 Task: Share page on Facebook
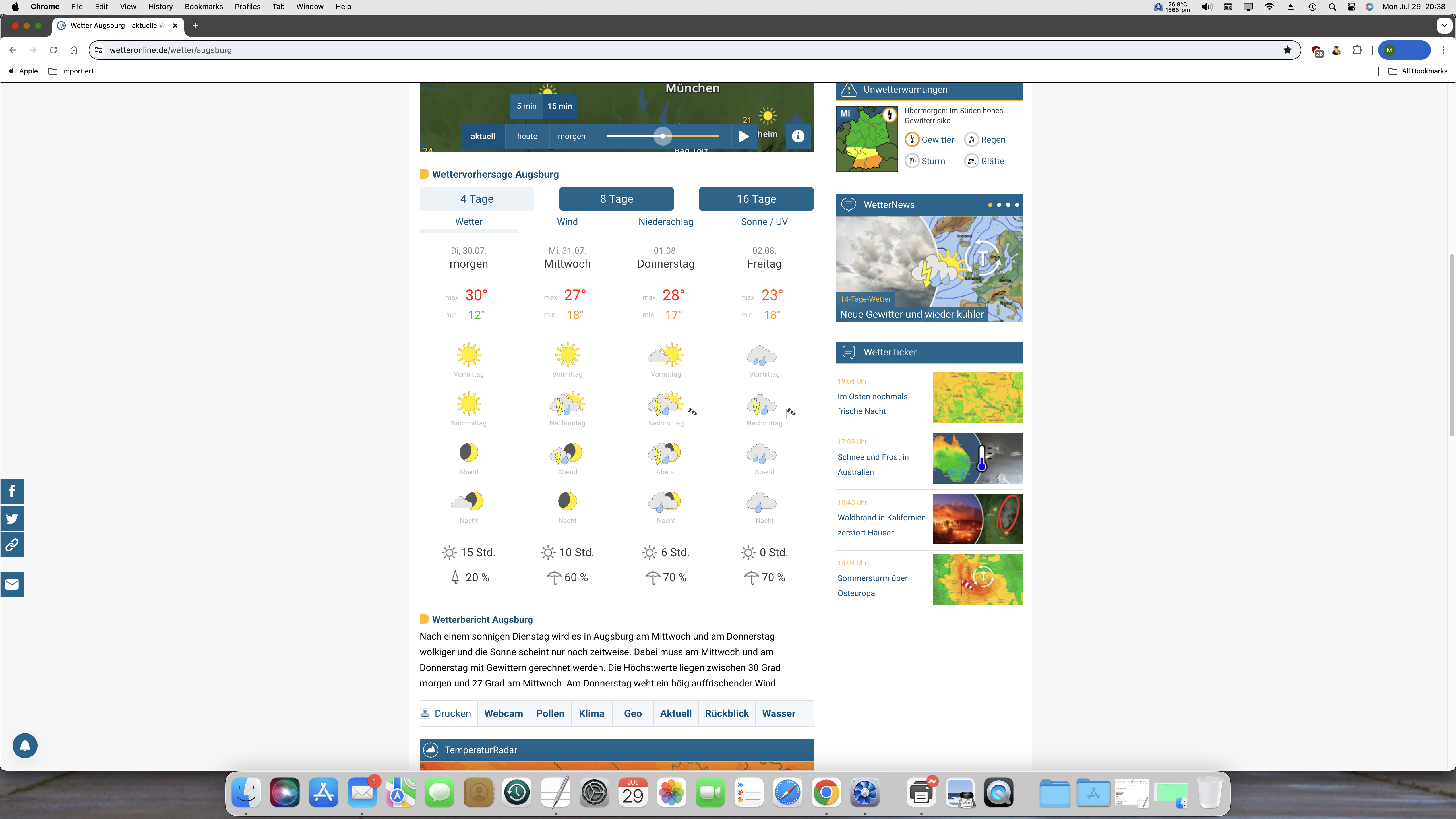[12, 491]
